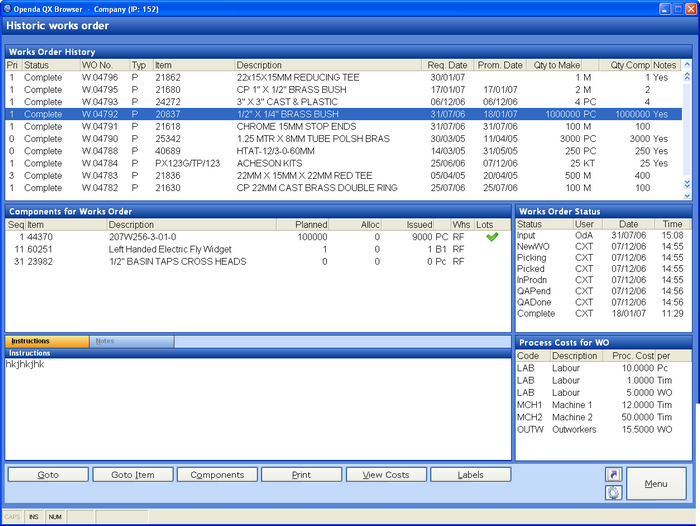The height and width of the screenshot is (526, 700).
Task: Click the Complete status row dated 18/01/07
Action: [x=603, y=313]
